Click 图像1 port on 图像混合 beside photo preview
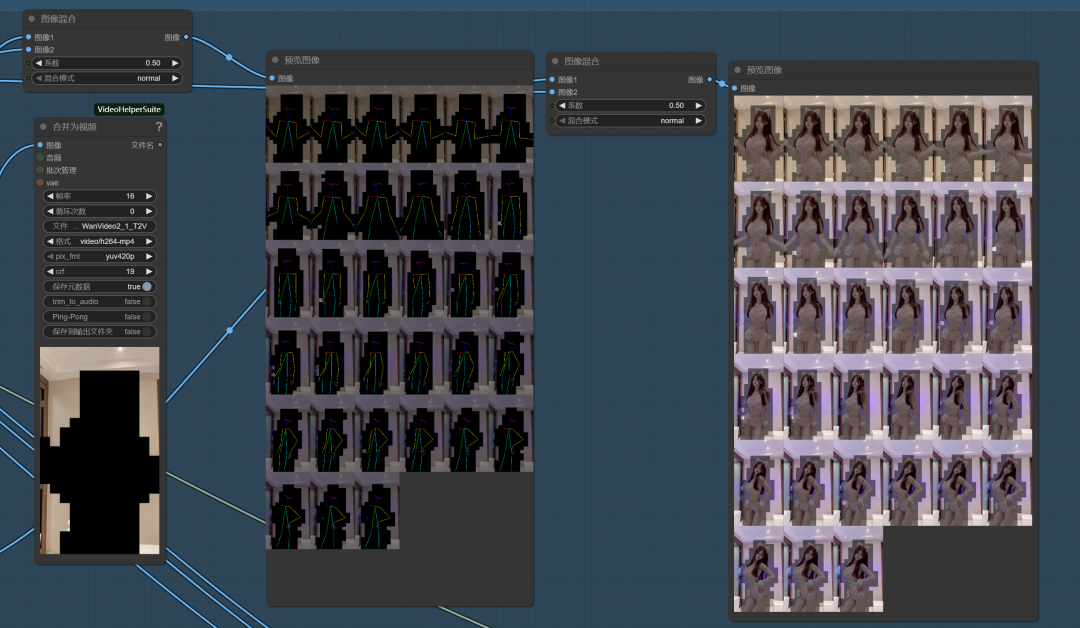Viewport: 1080px width, 628px height. [552, 80]
